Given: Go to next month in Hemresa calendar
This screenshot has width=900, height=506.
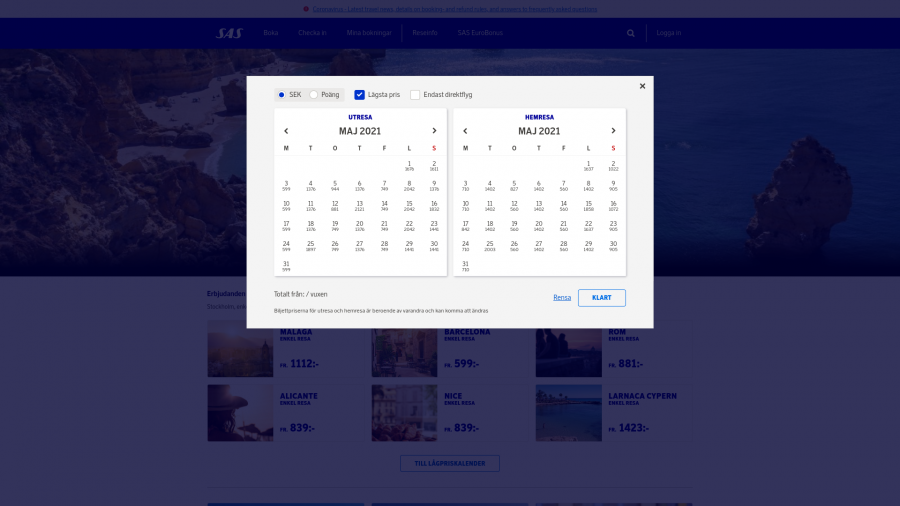Looking at the screenshot, I should tap(613, 131).
